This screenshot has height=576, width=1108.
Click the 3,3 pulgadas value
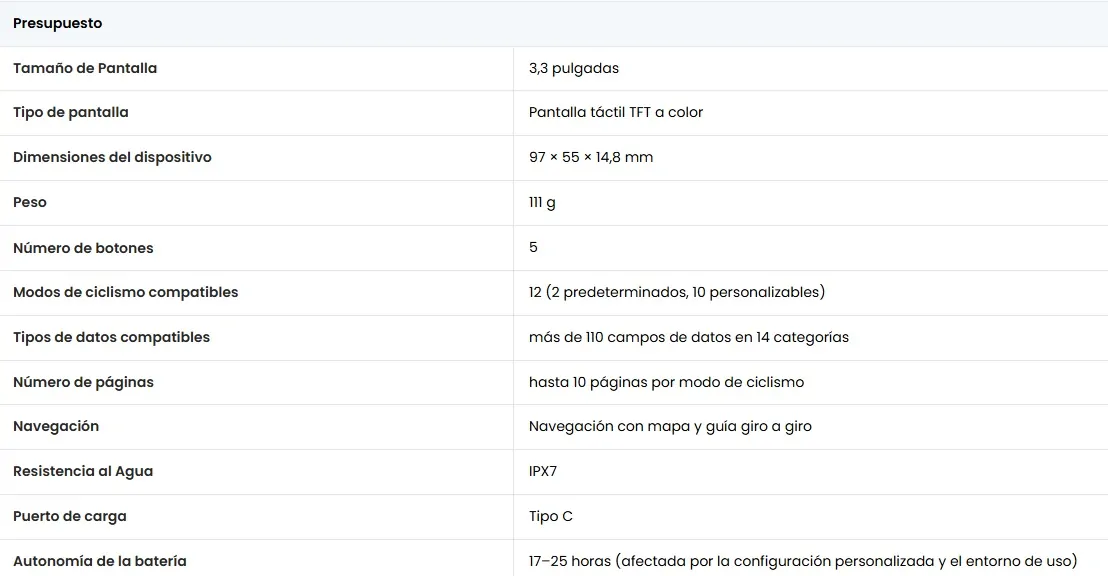(x=574, y=69)
